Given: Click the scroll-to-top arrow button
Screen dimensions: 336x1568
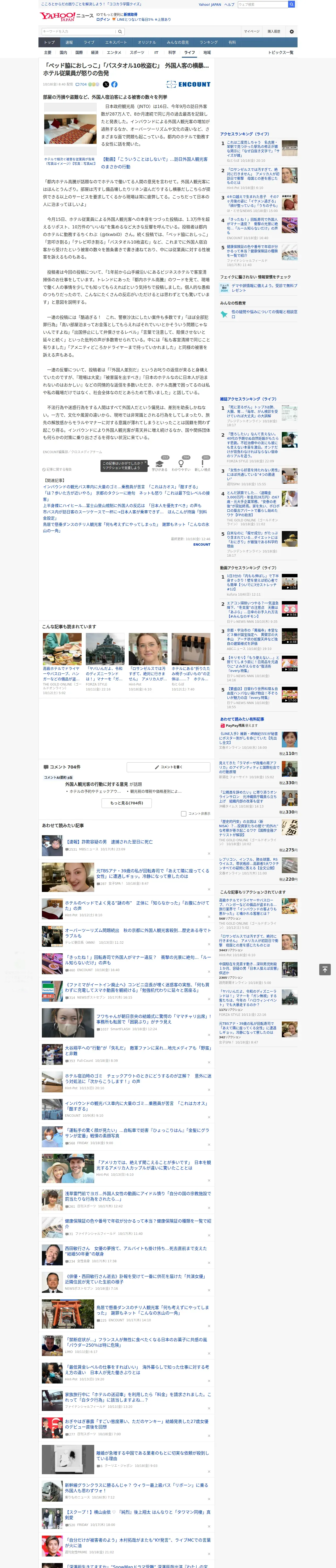Looking at the screenshot, I should pyautogui.click(x=325, y=969).
